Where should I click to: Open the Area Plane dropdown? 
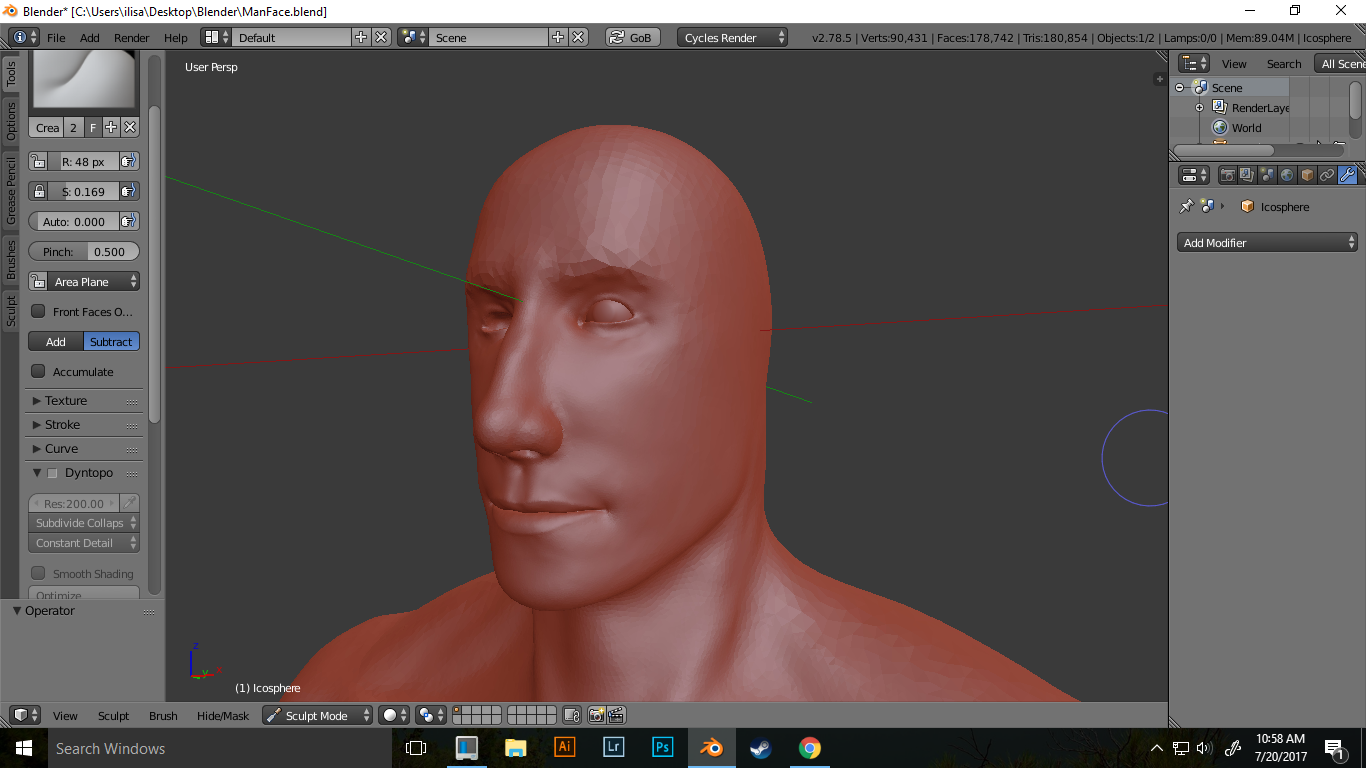pyautogui.click(x=94, y=281)
